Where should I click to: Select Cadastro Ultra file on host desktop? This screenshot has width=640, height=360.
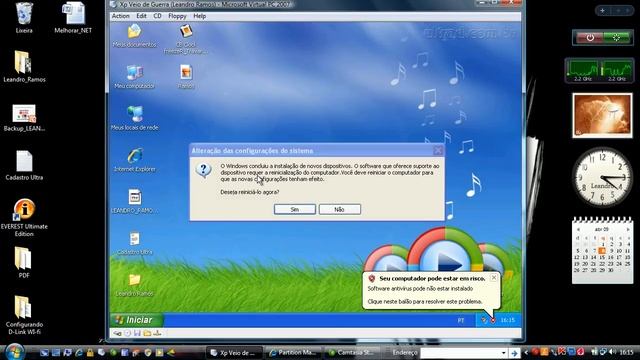[x=24, y=165]
